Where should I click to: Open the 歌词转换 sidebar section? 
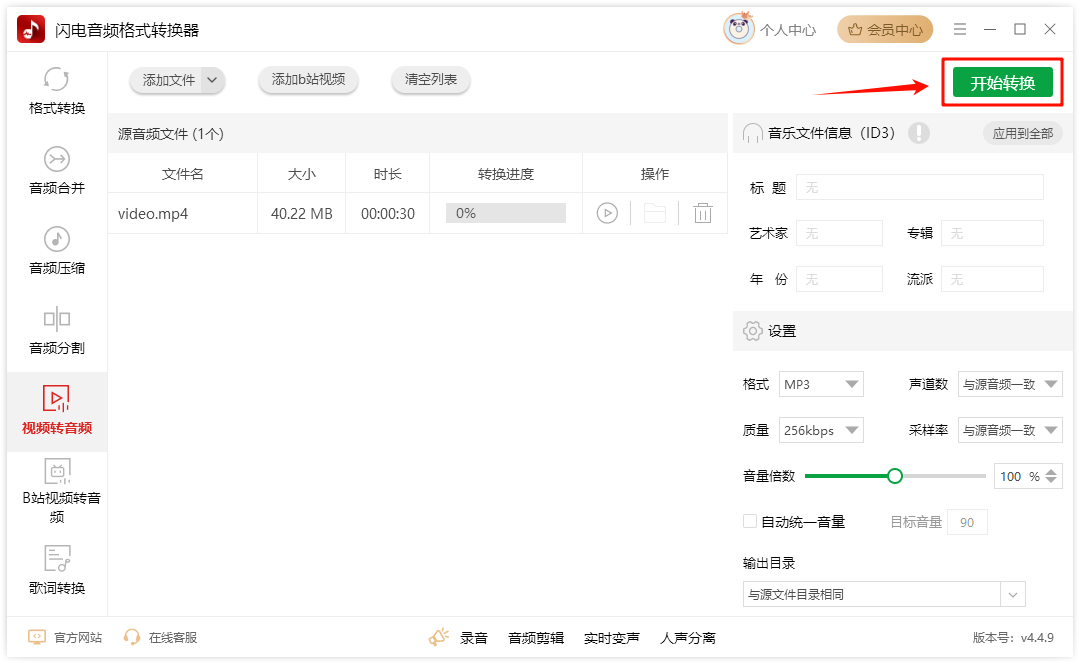56,570
